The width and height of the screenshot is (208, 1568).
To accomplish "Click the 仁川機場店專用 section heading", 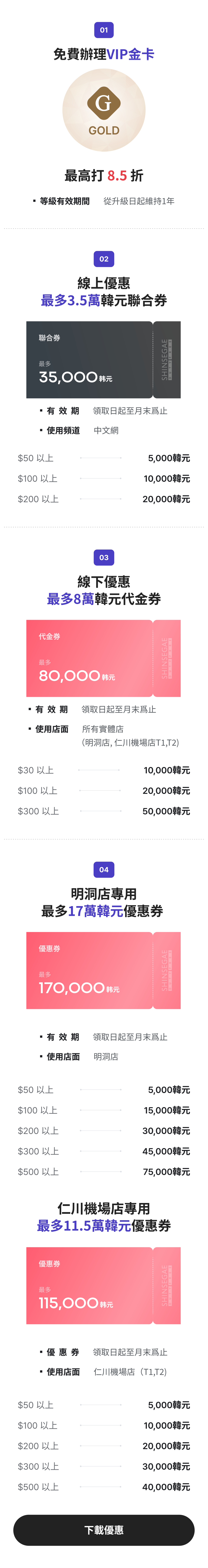I will tap(104, 1208).
